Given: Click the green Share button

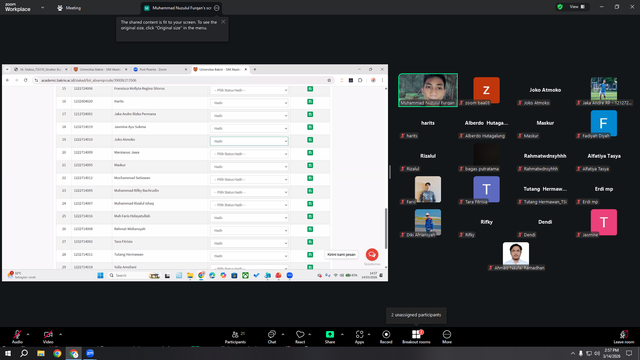Looking at the screenshot, I should (330, 337).
